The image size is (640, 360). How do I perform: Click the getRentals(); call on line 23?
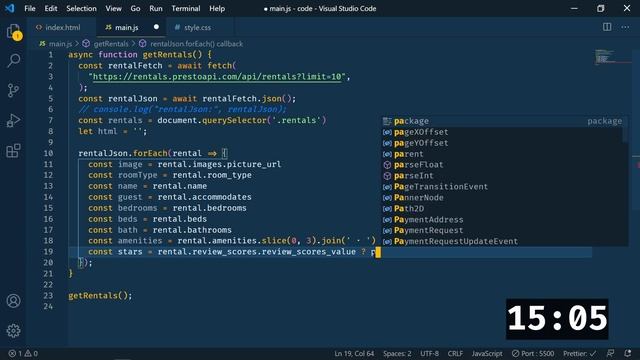coord(100,296)
